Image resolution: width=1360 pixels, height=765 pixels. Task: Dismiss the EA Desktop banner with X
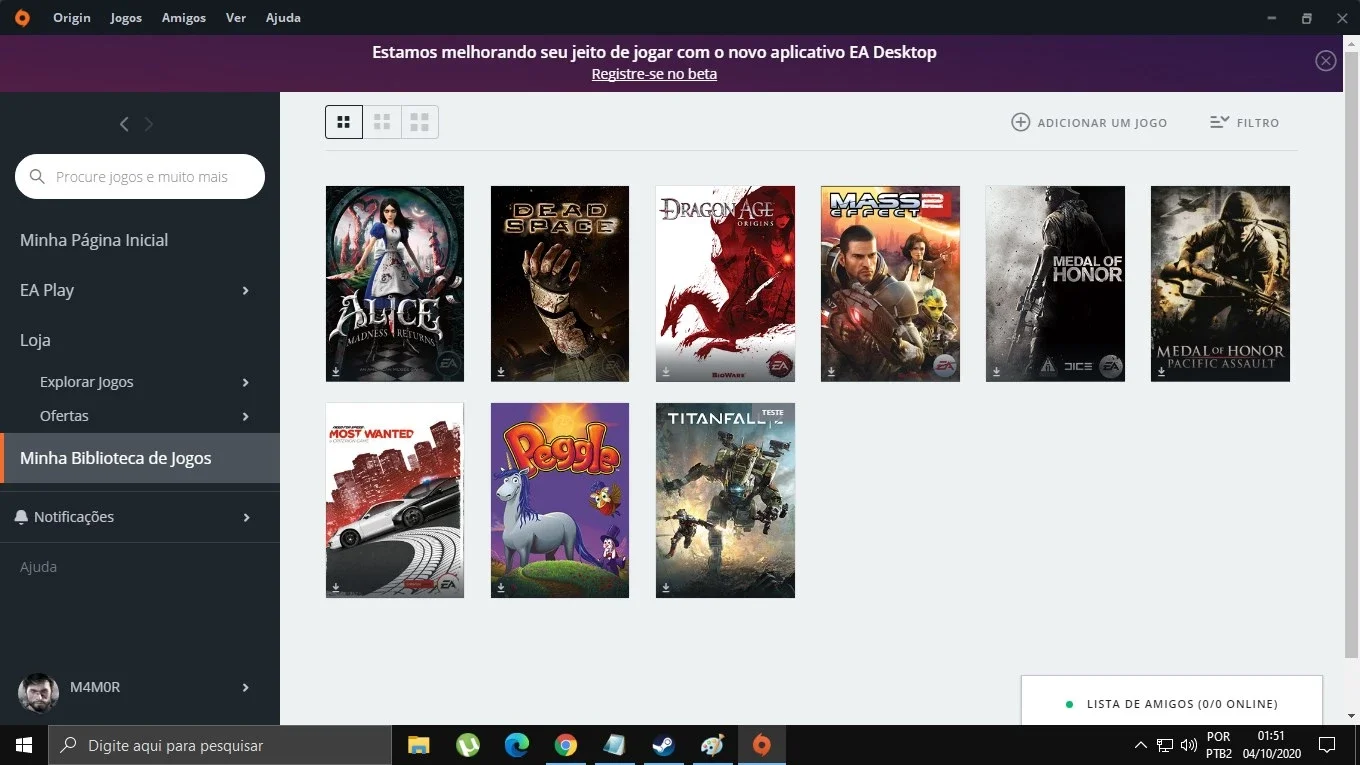pos(1326,61)
